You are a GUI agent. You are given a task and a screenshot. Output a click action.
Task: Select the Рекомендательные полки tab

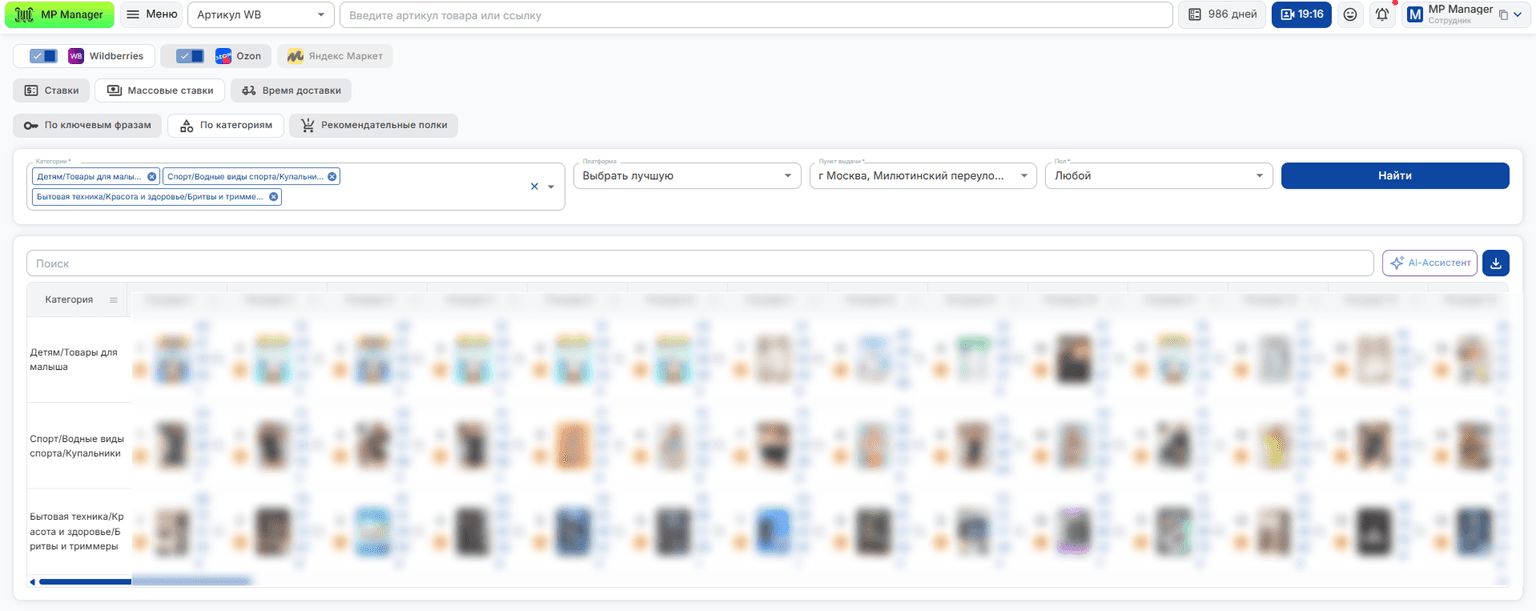(x=374, y=126)
